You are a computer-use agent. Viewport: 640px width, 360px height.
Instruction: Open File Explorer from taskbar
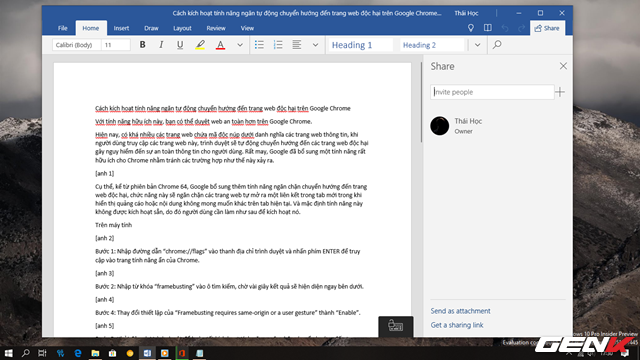click(95, 353)
